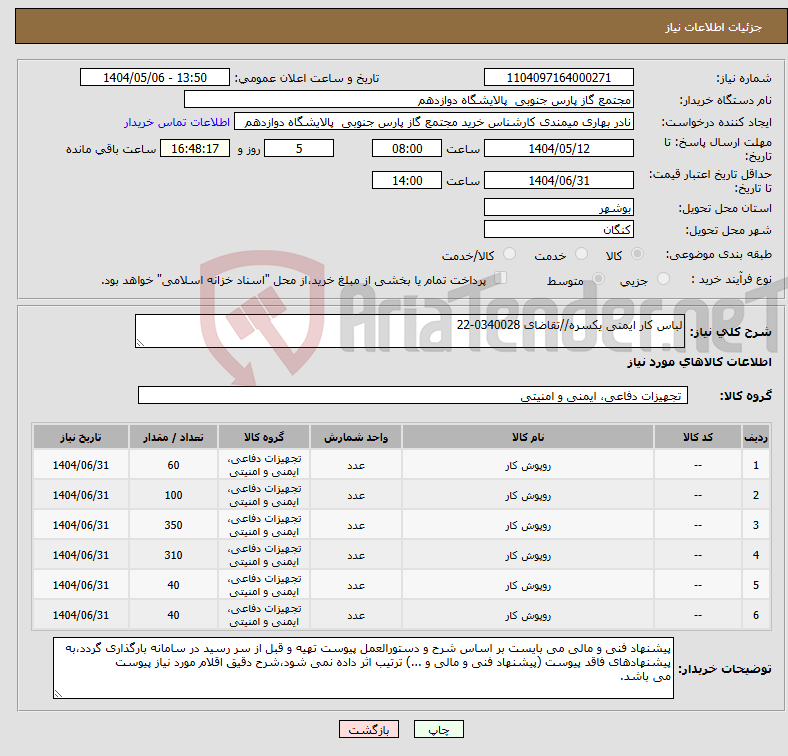The width and height of the screenshot is (788, 756).
Task: Click the price validity date 1404/06/31 field
Action: pos(558,180)
